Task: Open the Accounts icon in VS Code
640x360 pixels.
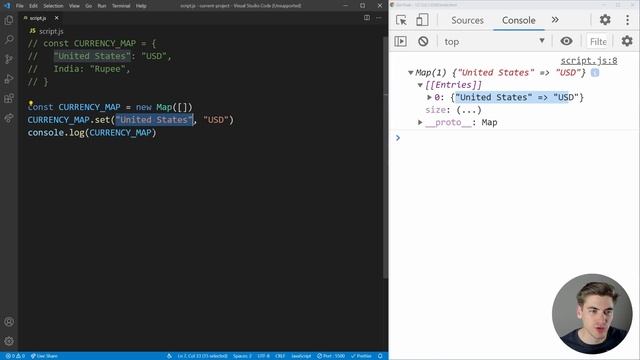Action: coord(9,322)
